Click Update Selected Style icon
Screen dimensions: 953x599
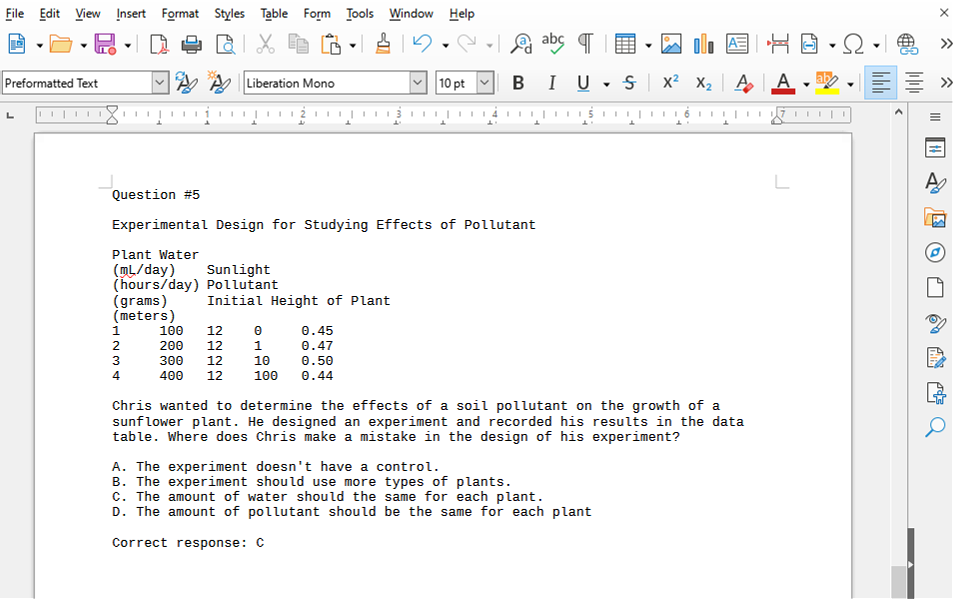[186, 83]
